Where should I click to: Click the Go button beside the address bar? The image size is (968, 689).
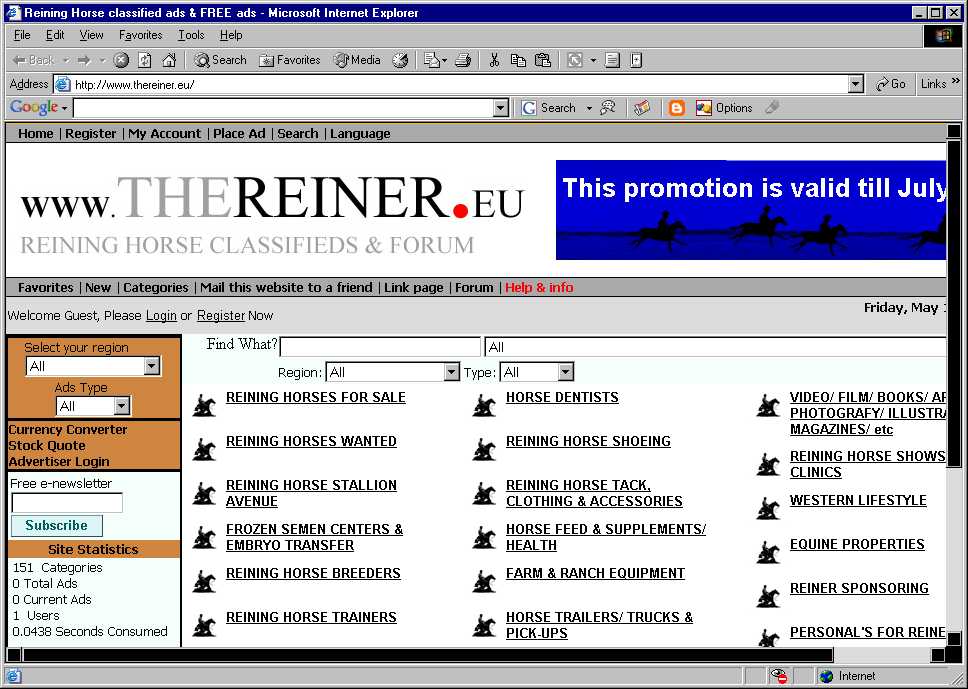tap(891, 84)
